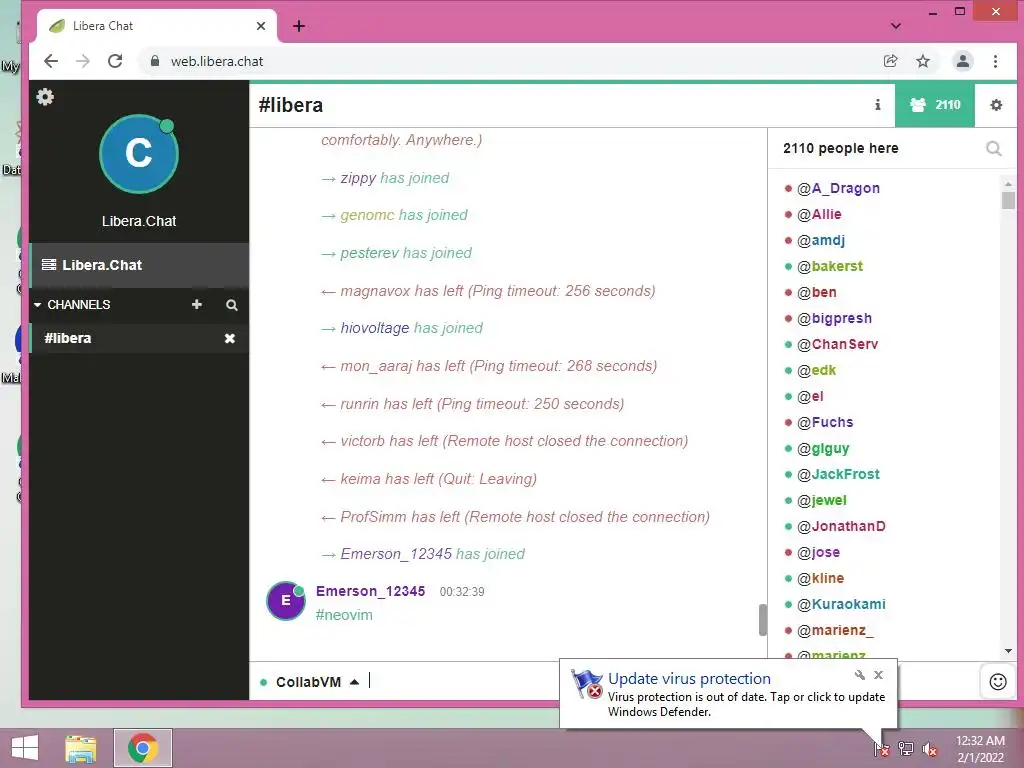Open notification options wrench icon
The width and height of the screenshot is (1024, 768).
point(859,675)
